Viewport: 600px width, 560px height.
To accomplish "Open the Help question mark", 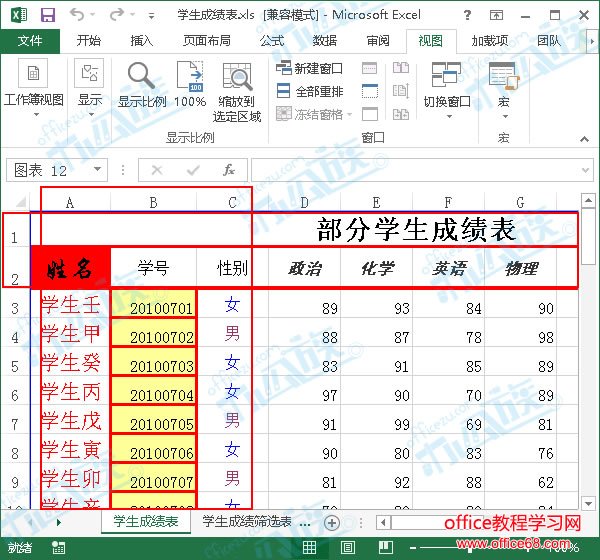I will 467,15.
